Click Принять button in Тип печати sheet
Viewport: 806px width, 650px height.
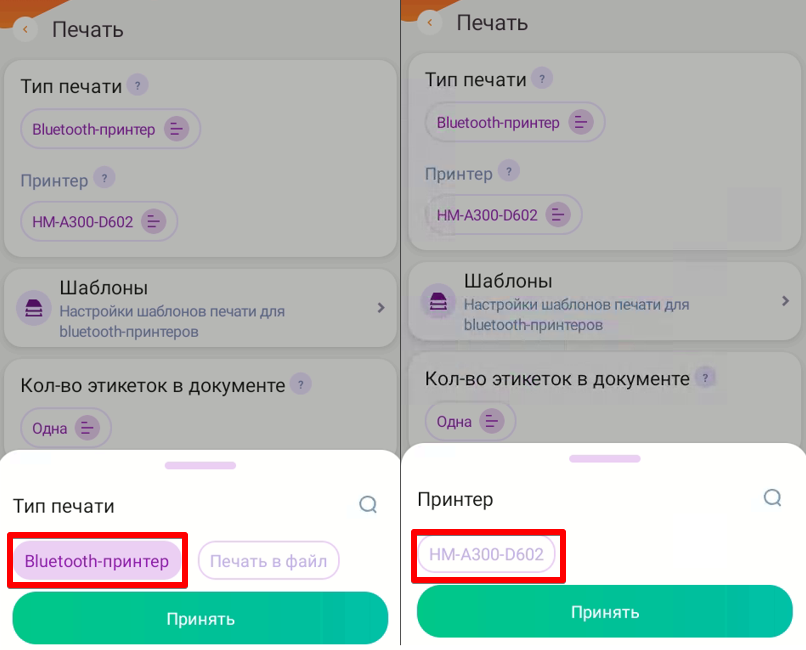(200, 618)
